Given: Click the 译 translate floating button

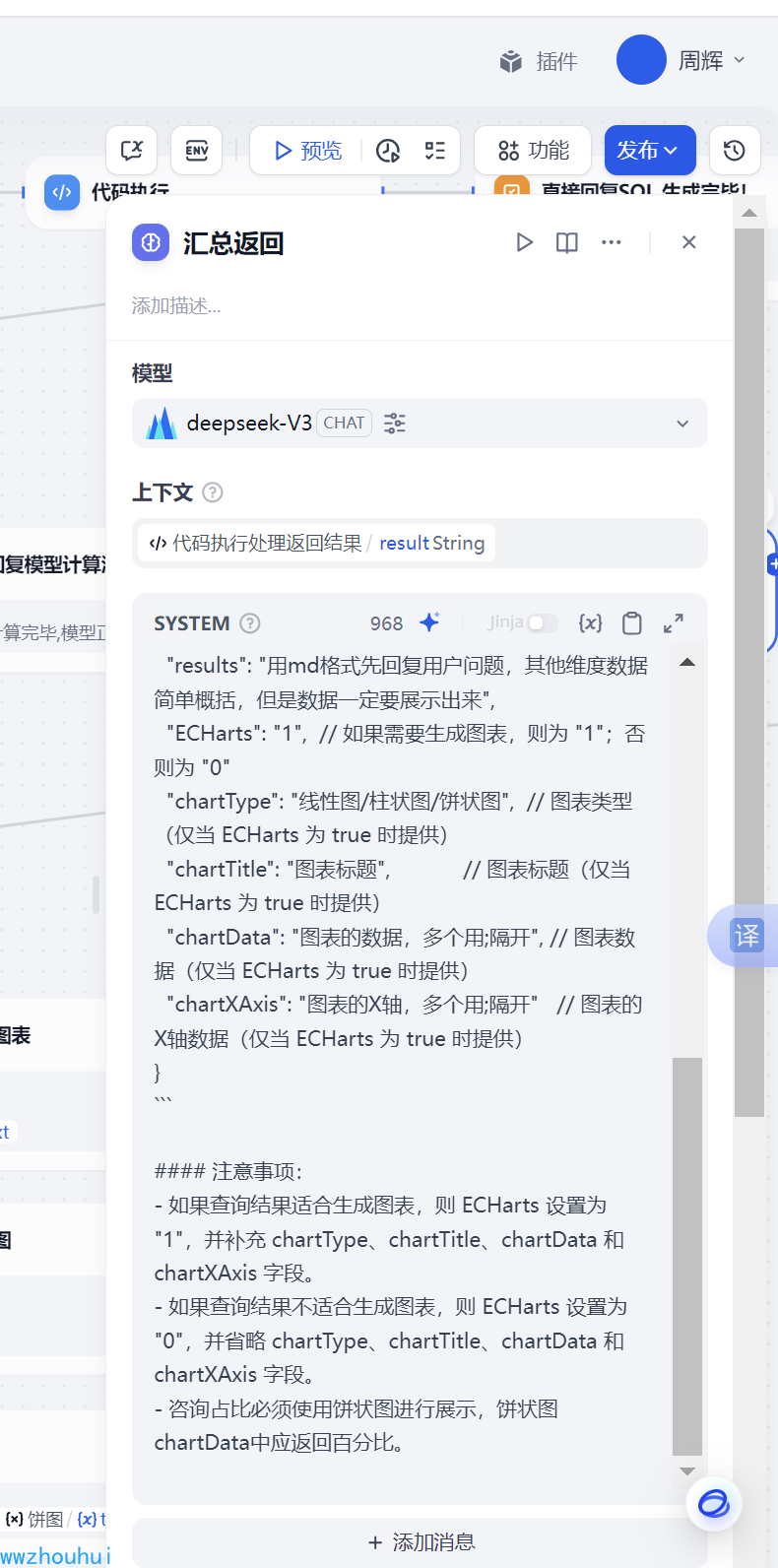Looking at the screenshot, I should click(x=746, y=936).
